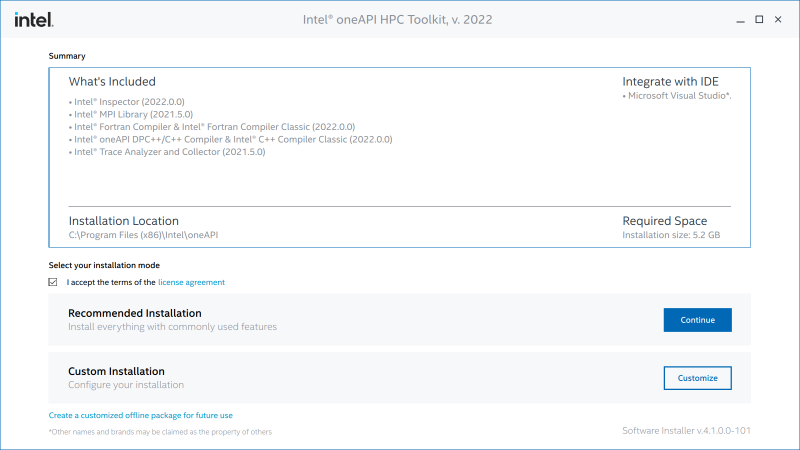Click the Installation size 5.2 GB text

point(670,235)
